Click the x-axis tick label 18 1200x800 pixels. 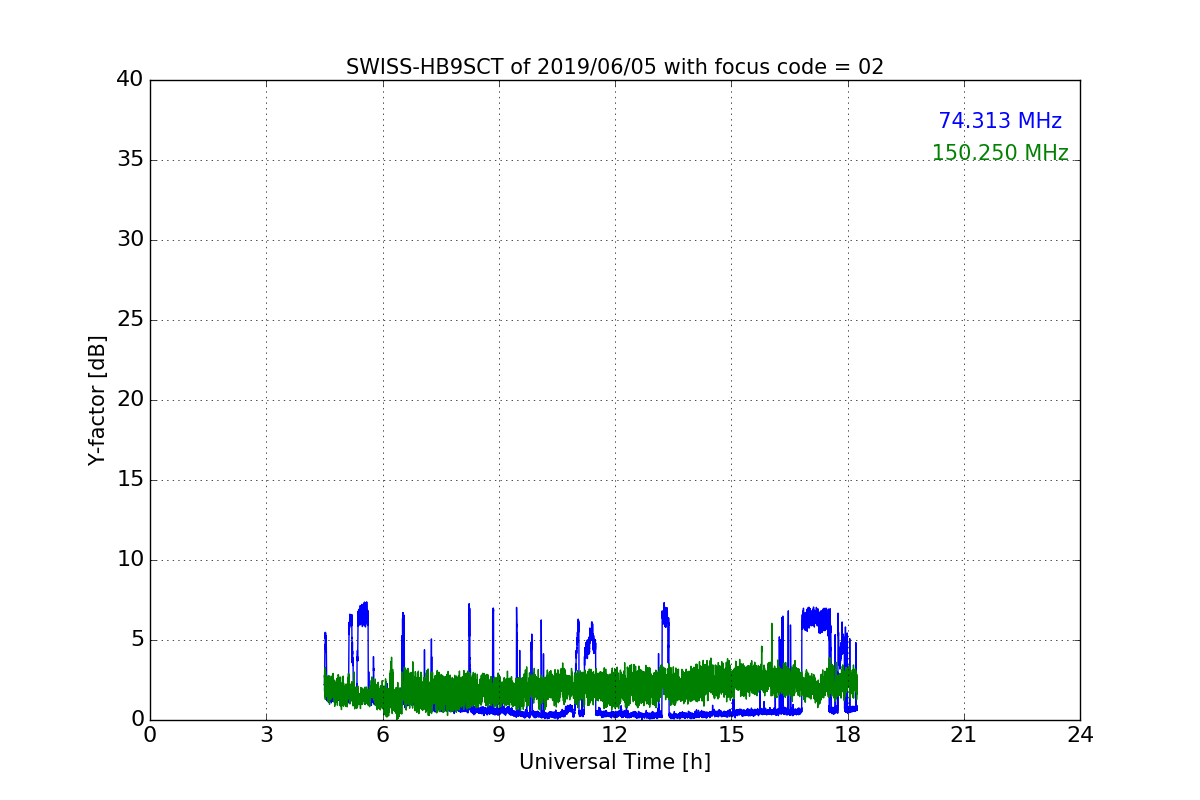(847, 735)
